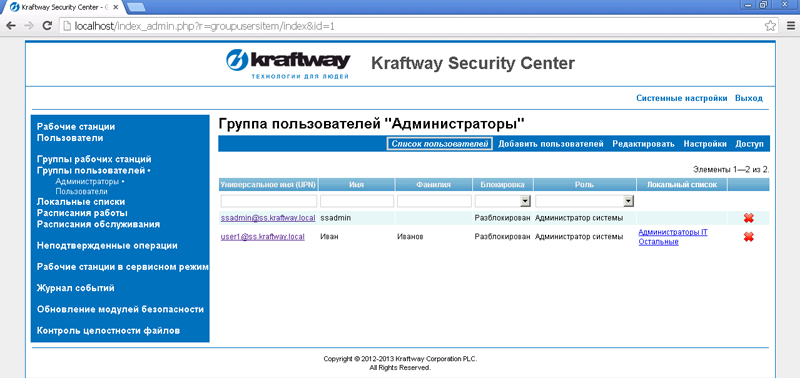Open Неподтвержденные операции in sidebar
This screenshot has height=378, width=800.
click(x=107, y=245)
